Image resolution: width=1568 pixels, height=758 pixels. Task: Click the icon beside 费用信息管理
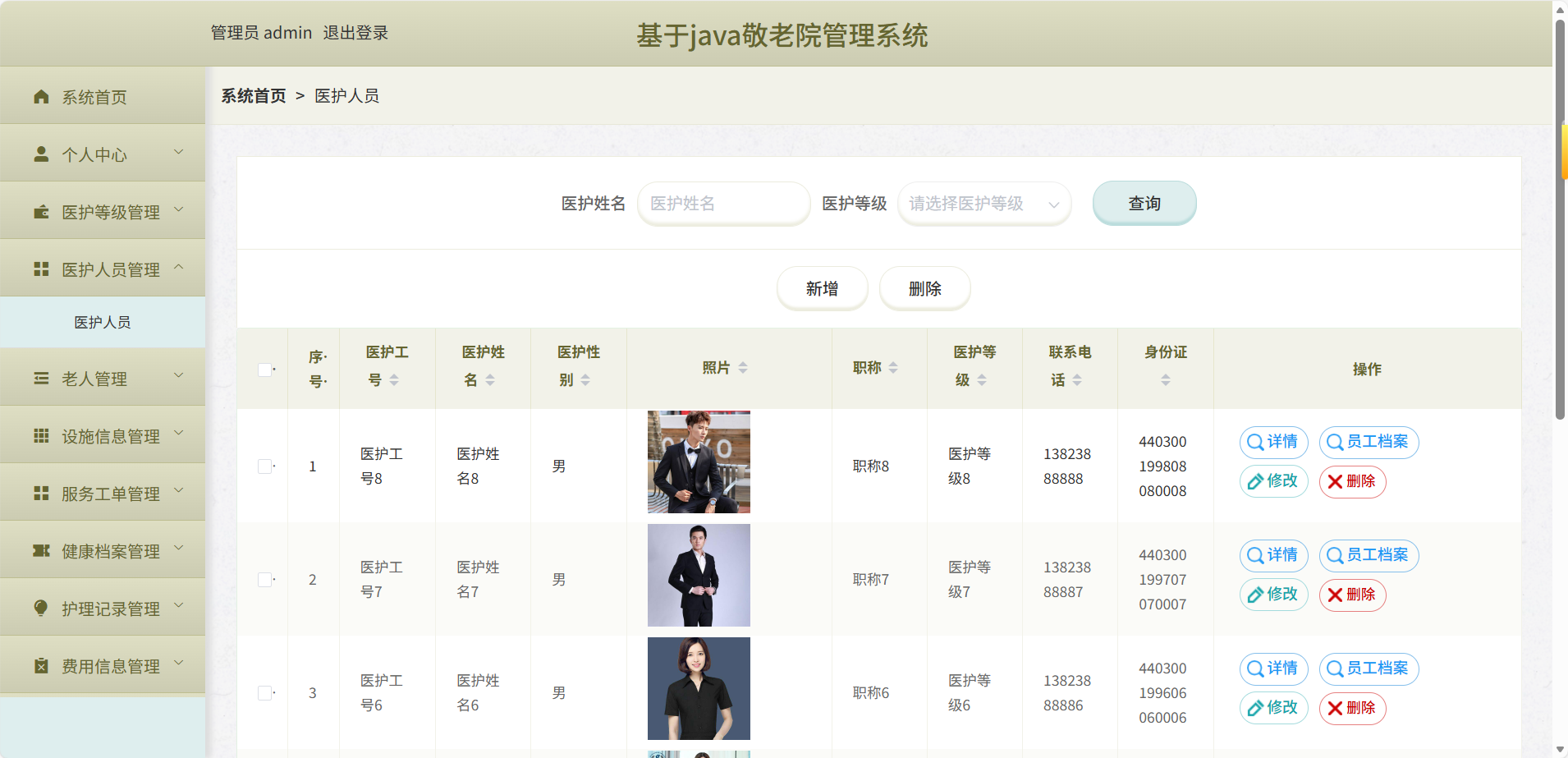click(41, 666)
